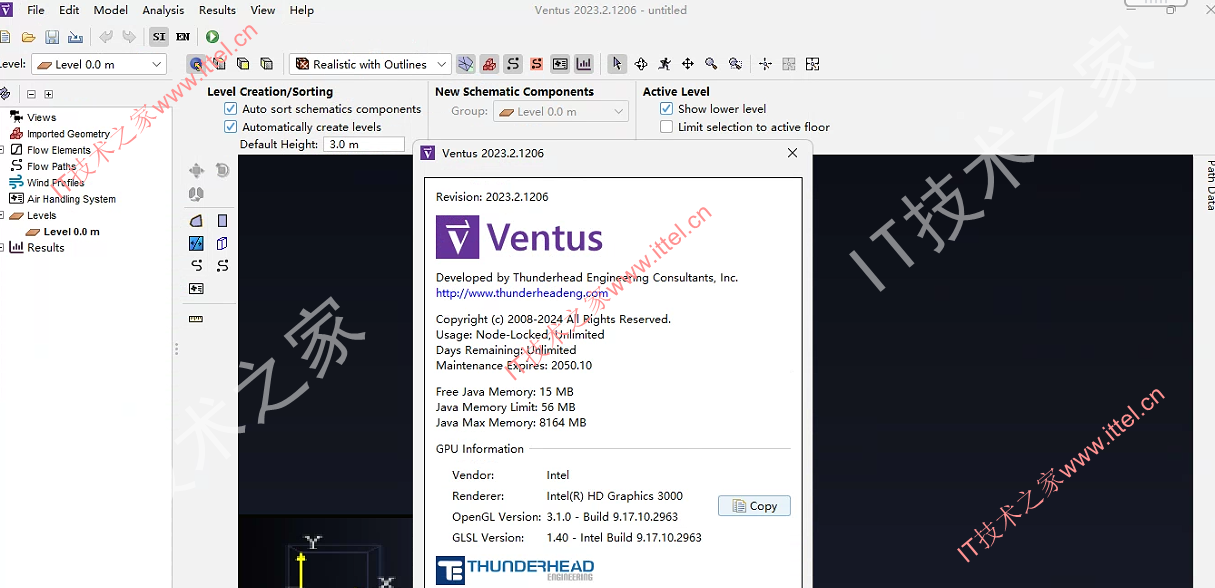Select the measure ruler tool icon

pos(196,319)
